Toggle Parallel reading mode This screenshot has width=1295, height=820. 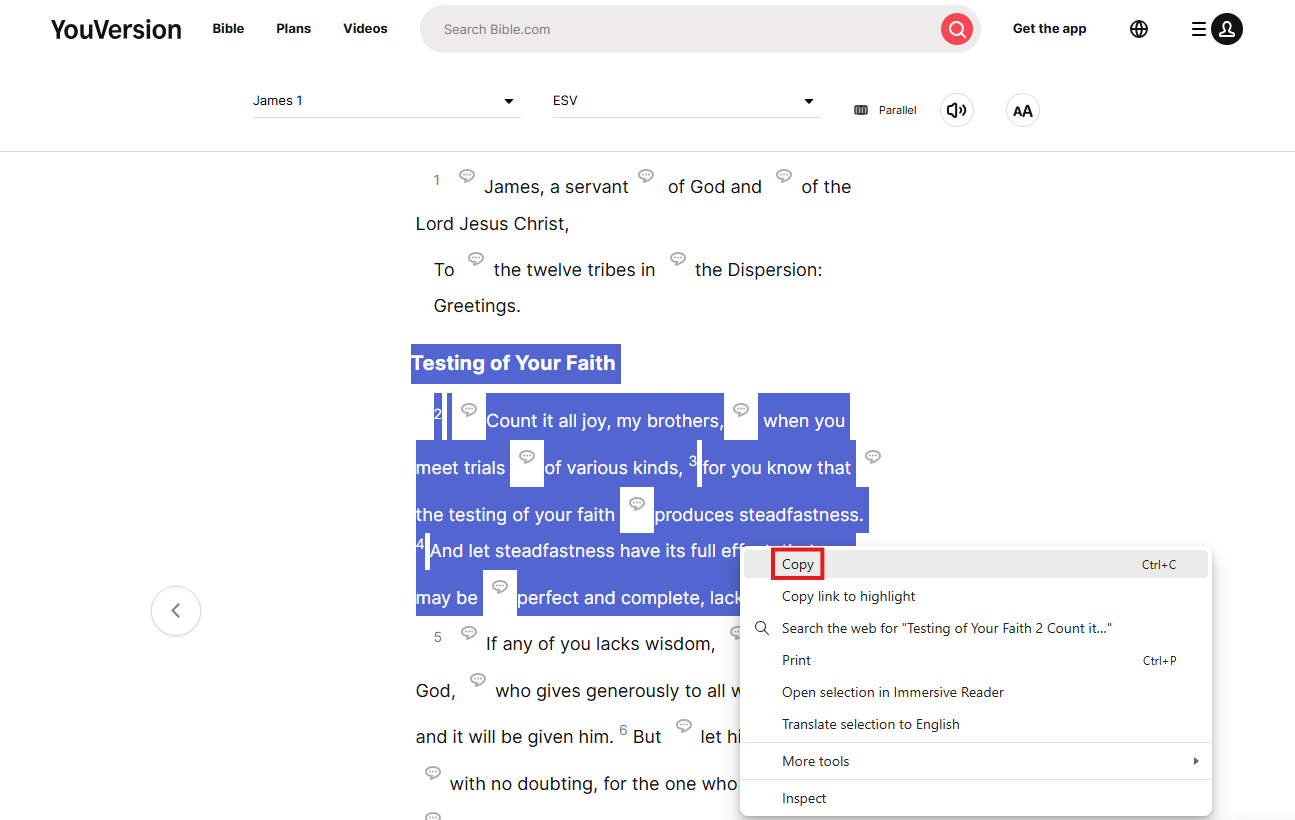pyautogui.click(x=886, y=110)
